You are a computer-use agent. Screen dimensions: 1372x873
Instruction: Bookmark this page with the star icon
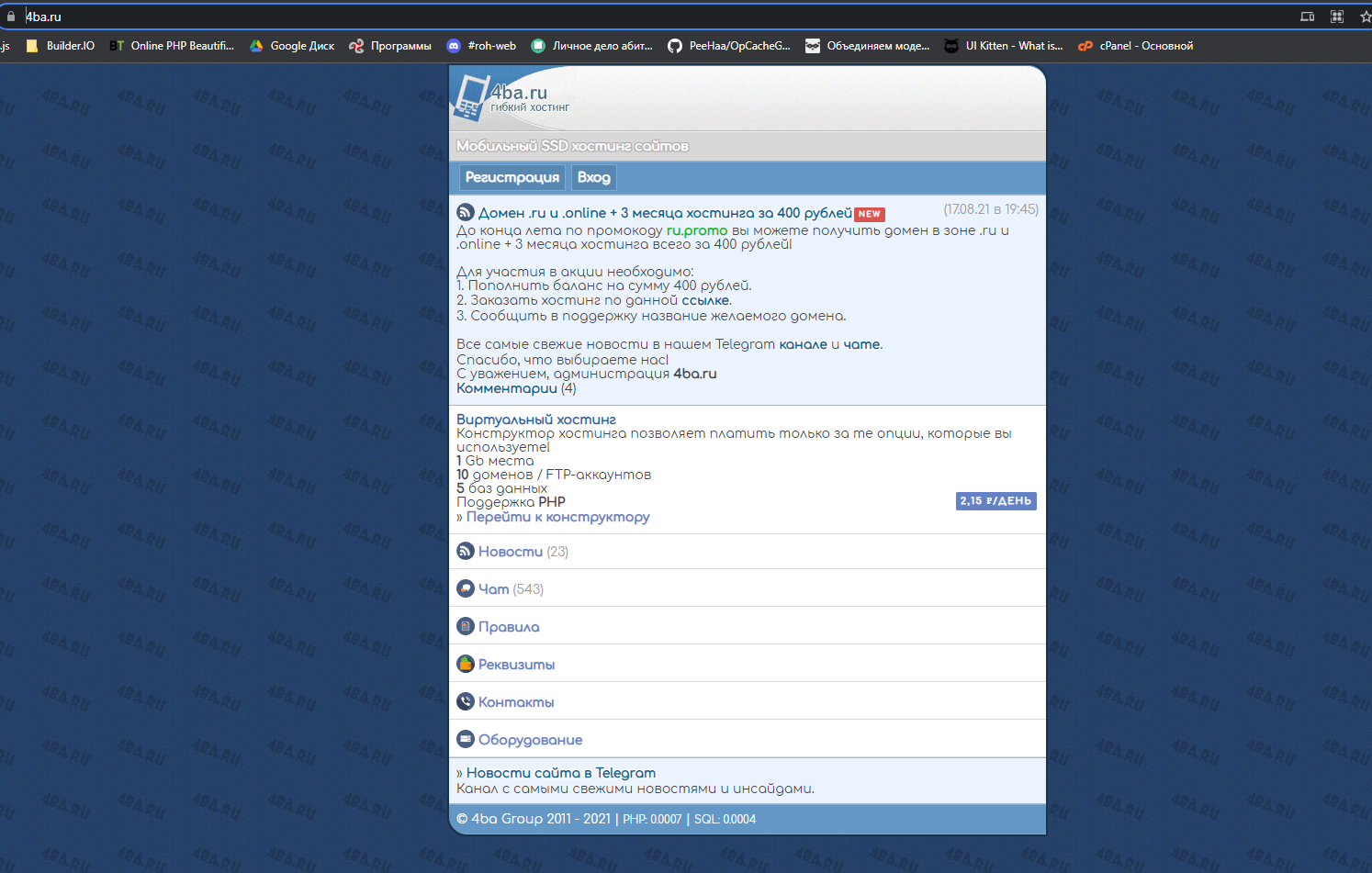[x=1365, y=17]
